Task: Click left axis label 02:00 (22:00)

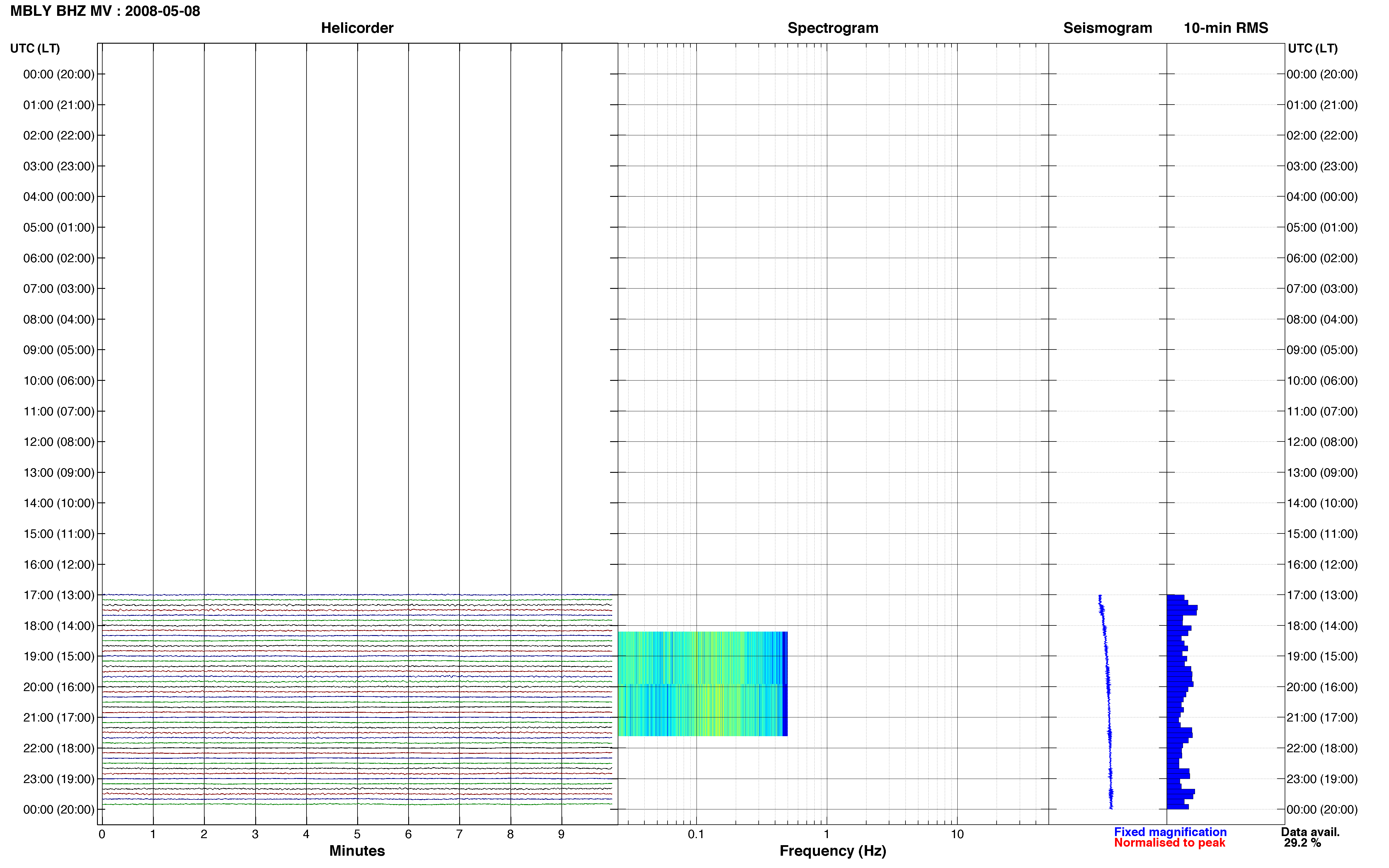Action: [x=59, y=135]
